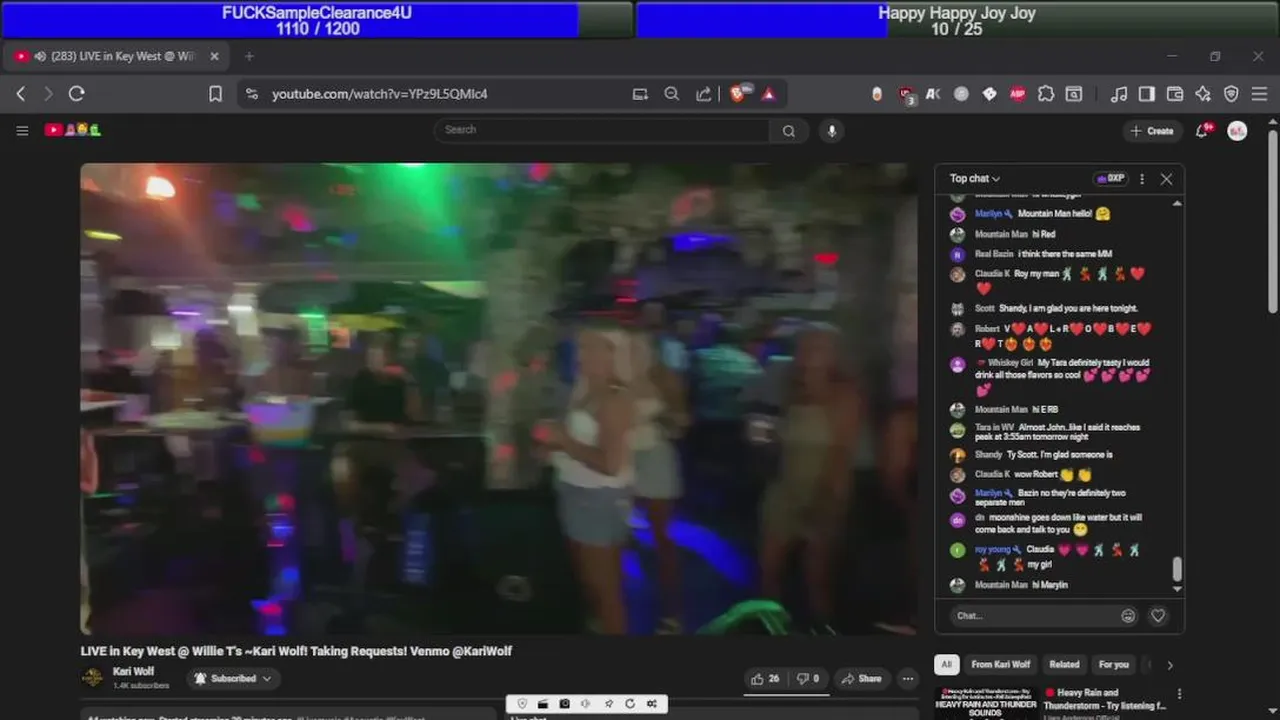Image resolution: width=1280 pixels, height=720 pixels.
Task: Open site settings icon beside the URL
Action: [x=251, y=94]
